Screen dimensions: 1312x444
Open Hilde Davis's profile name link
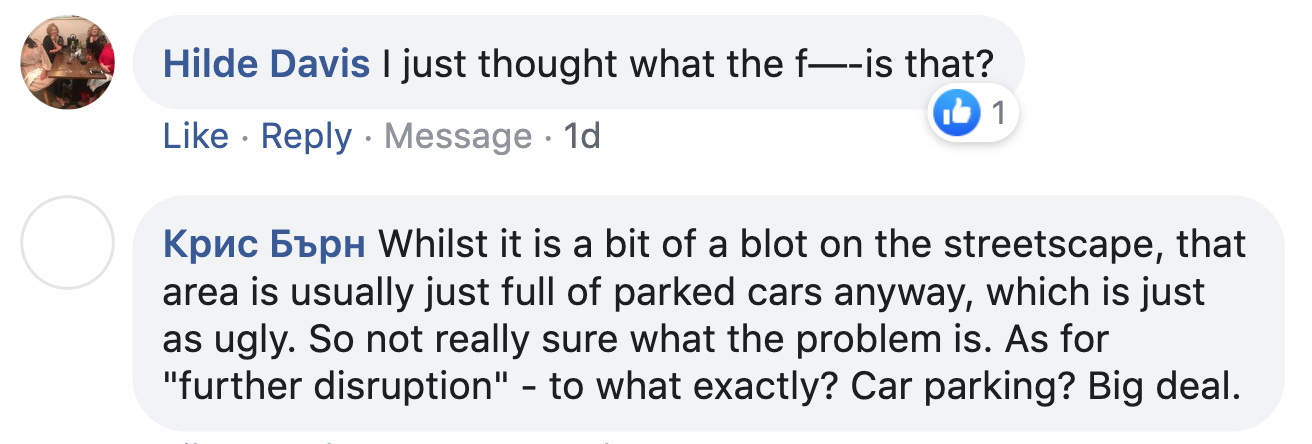[x=266, y=64]
